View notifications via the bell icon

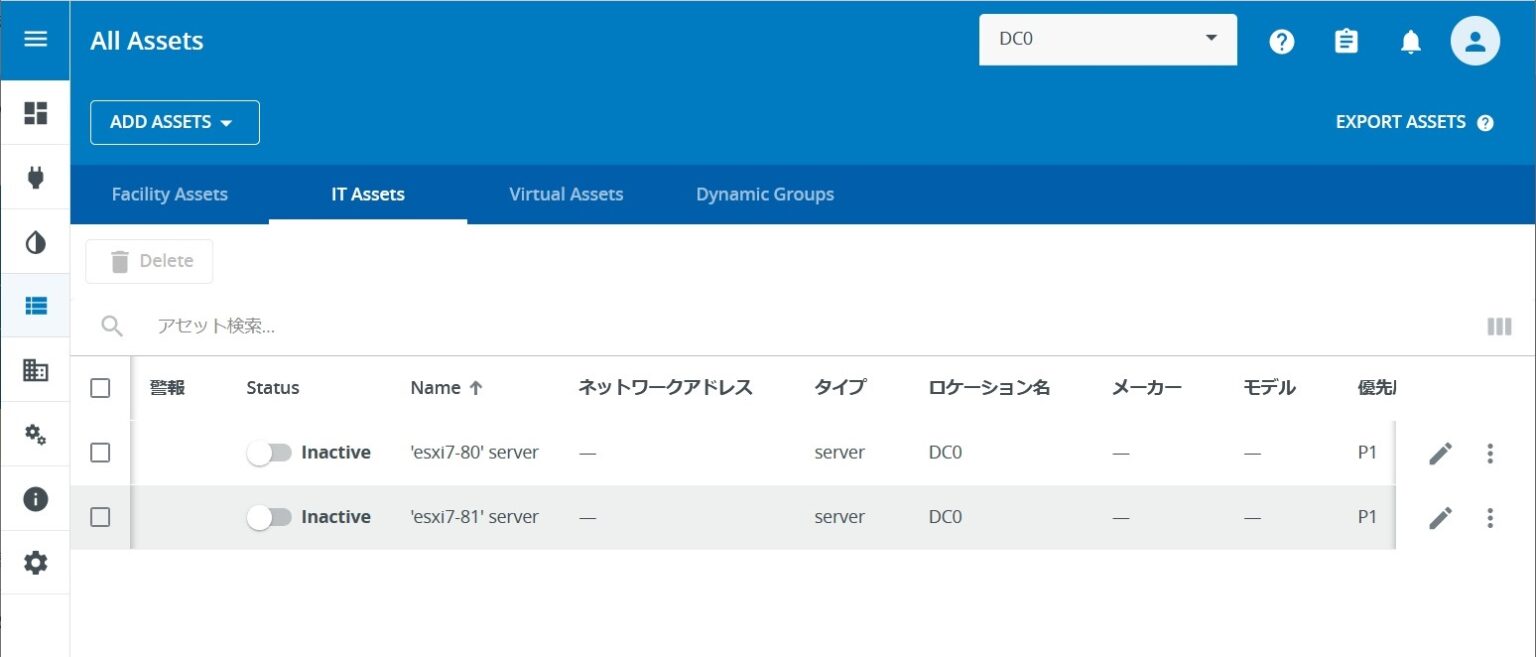point(1410,41)
